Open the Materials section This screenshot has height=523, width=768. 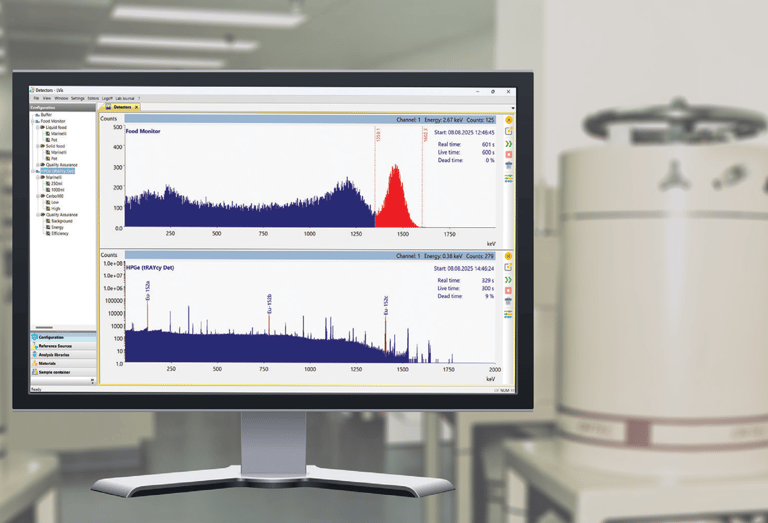tap(63, 363)
